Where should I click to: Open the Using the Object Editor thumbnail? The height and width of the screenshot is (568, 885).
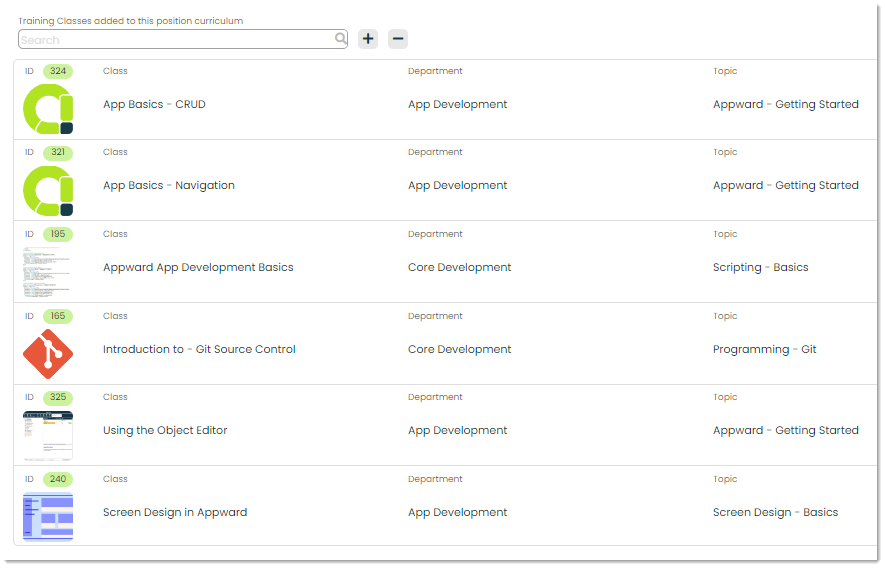[x=48, y=435]
